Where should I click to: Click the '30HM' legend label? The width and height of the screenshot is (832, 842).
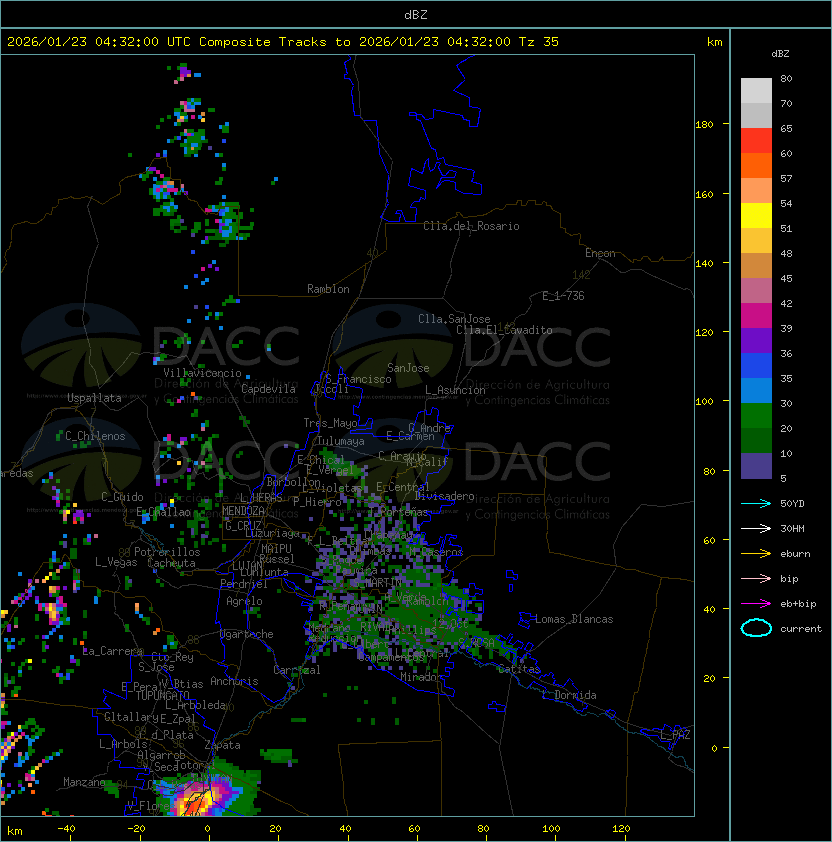pos(792,528)
